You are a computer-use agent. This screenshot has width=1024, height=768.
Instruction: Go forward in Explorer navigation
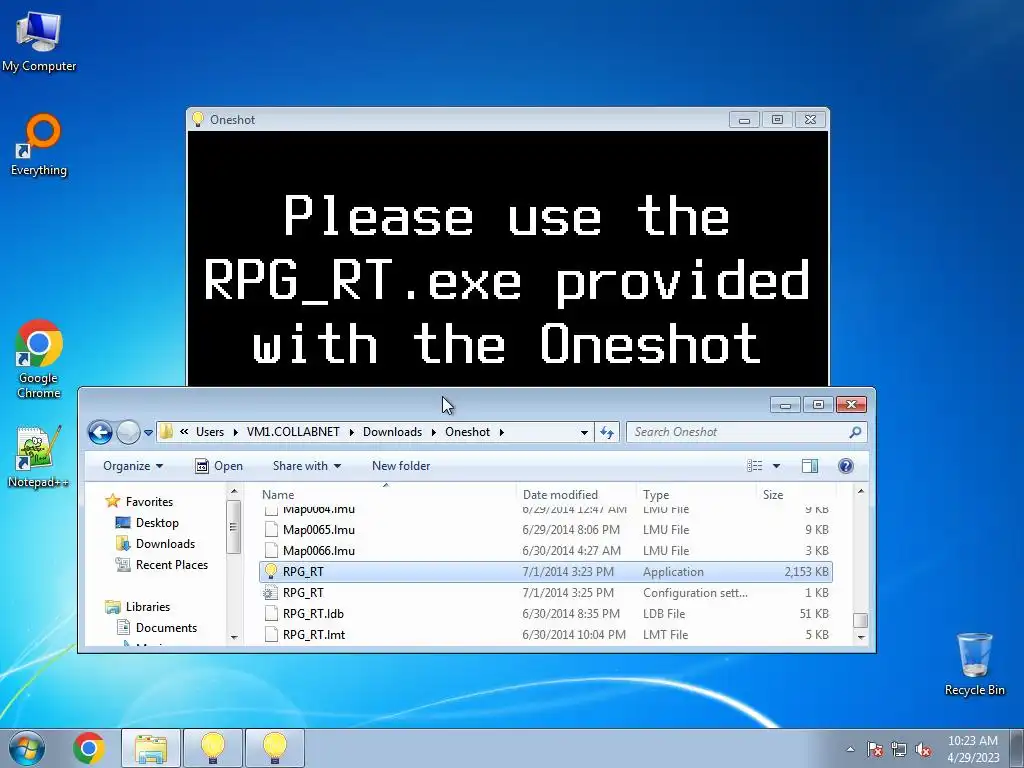(x=128, y=432)
